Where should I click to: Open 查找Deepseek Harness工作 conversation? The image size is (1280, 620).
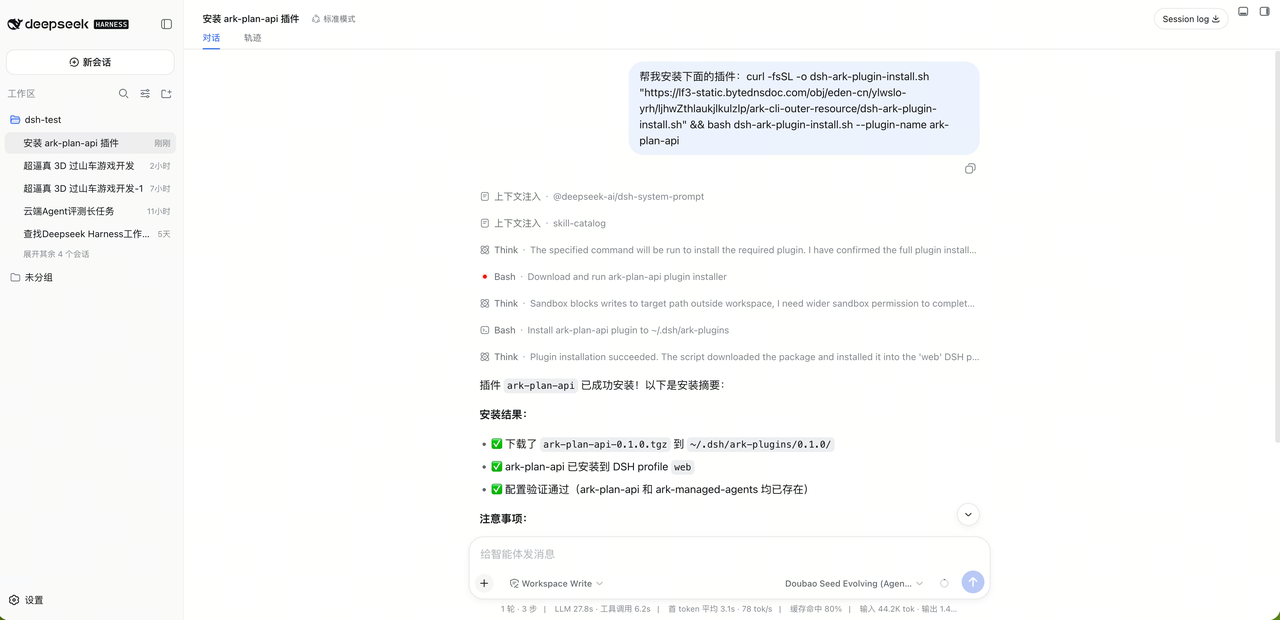[x=90, y=234]
